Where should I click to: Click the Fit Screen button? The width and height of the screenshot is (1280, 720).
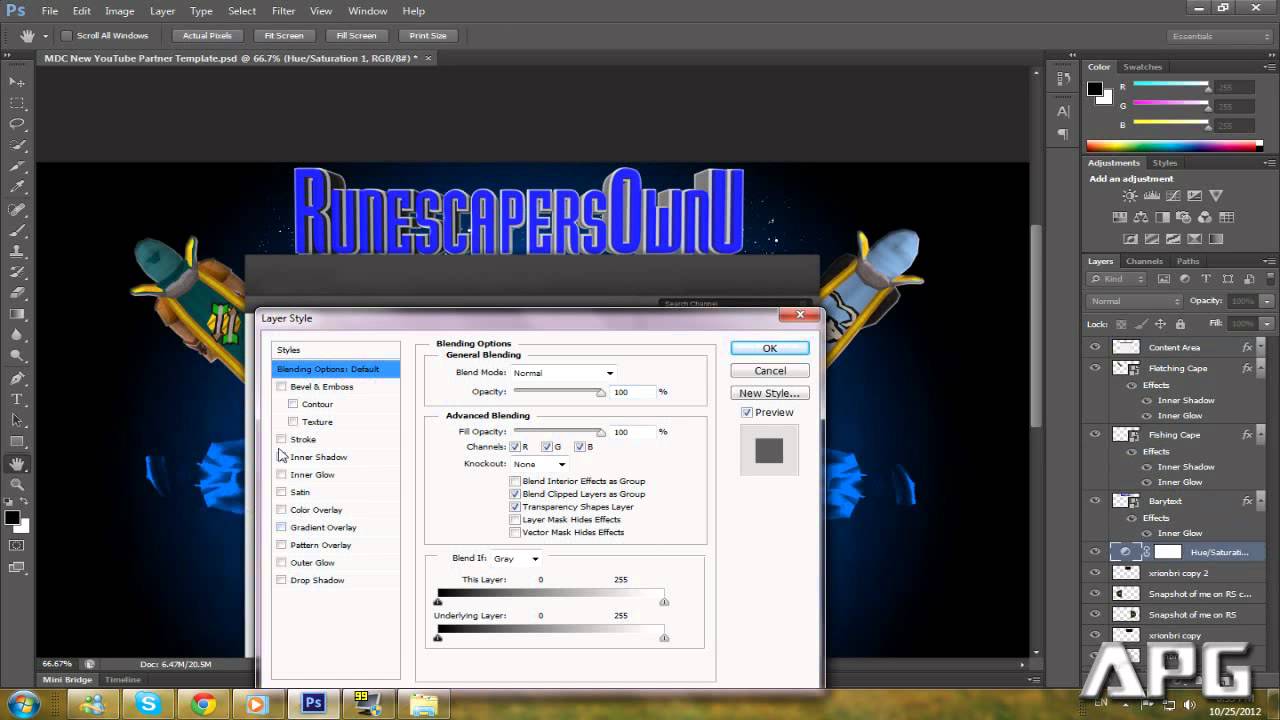pos(284,36)
